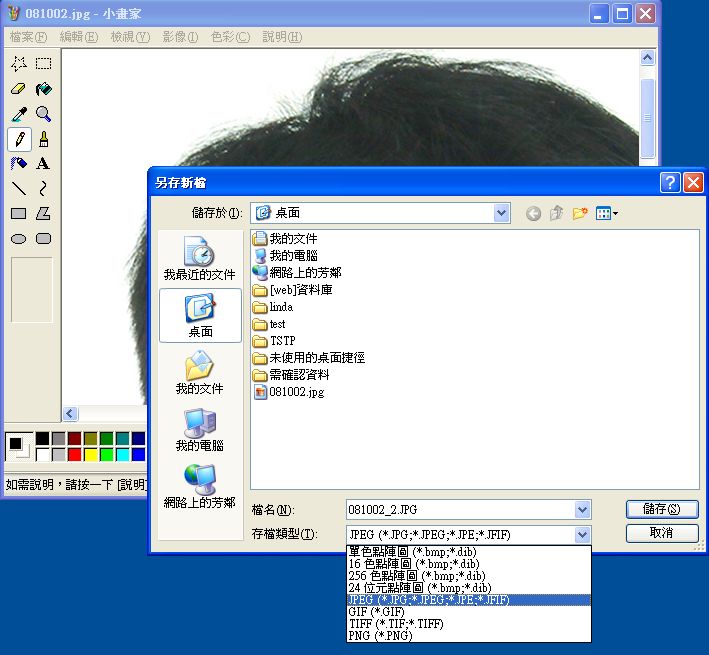
Task: Choose the Text tool marked A
Action: click(43, 163)
